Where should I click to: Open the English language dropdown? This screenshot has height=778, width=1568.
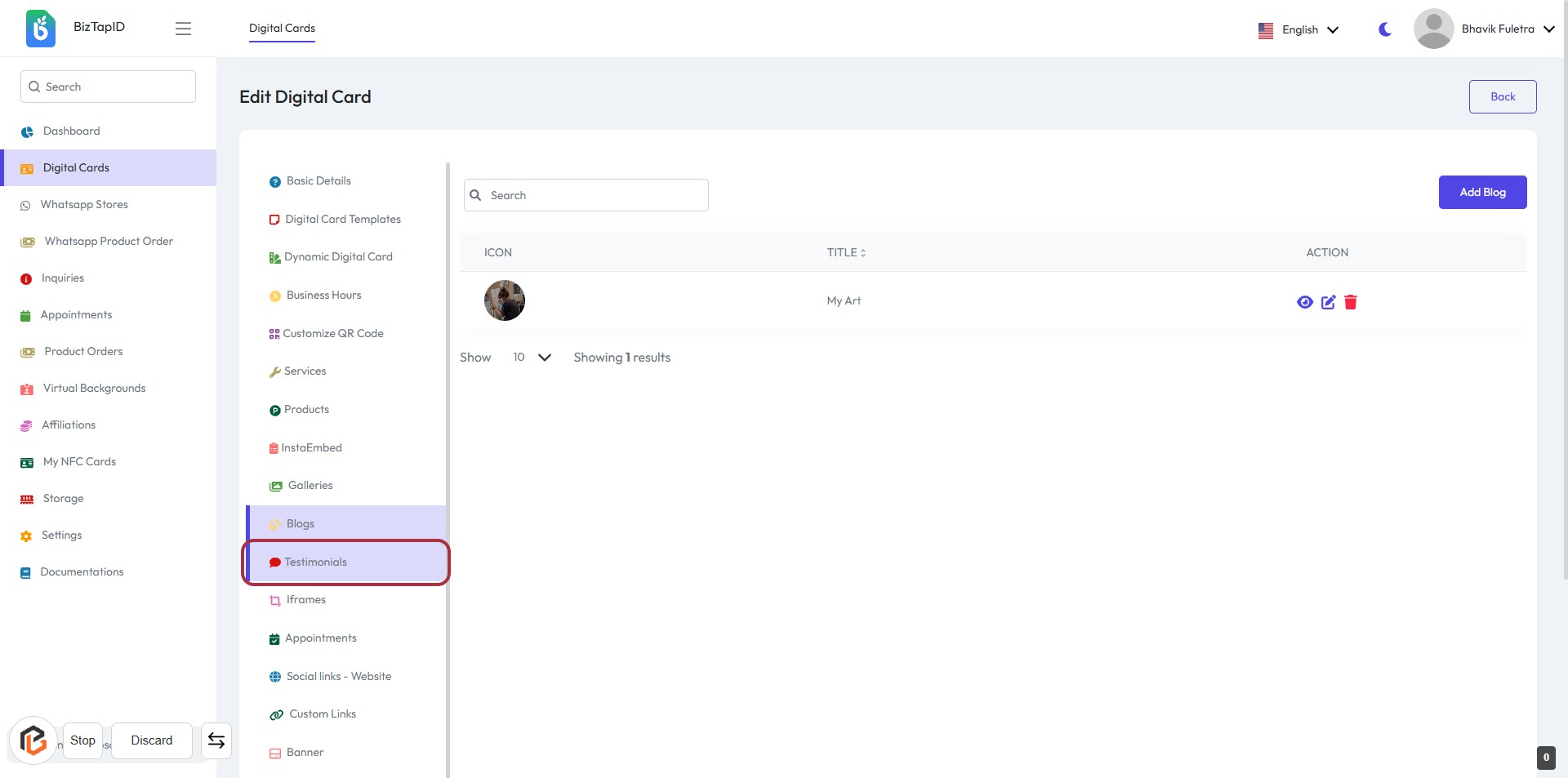click(x=1299, y=29)
